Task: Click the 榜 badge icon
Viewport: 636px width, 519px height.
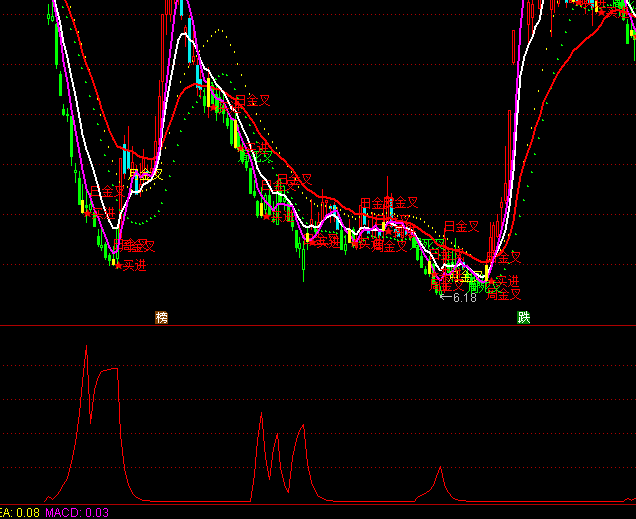Action: click(x=162, y=318)
